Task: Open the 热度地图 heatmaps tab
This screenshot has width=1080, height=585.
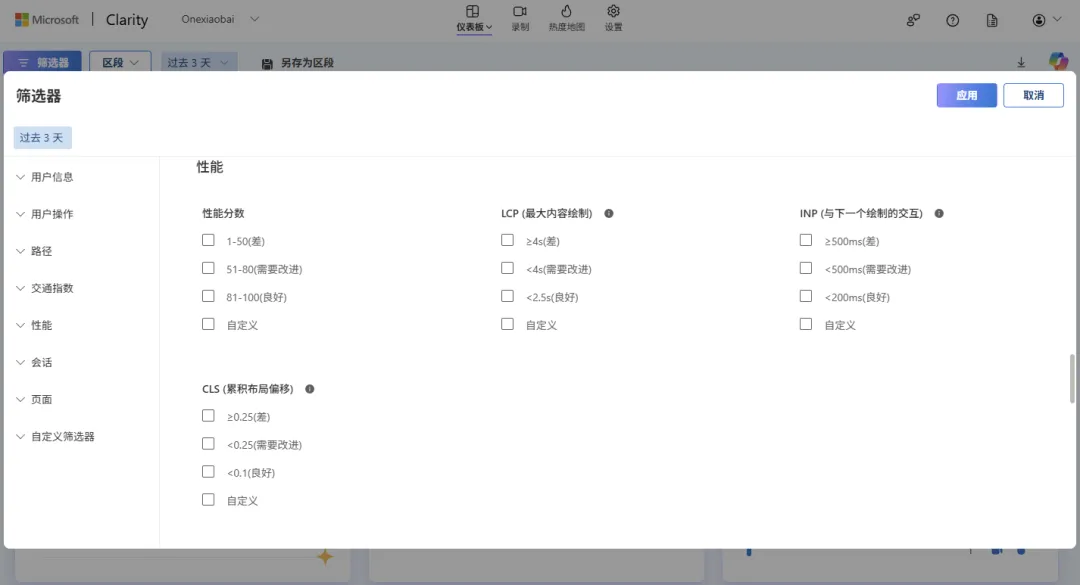Action: [x=566, y=19]
